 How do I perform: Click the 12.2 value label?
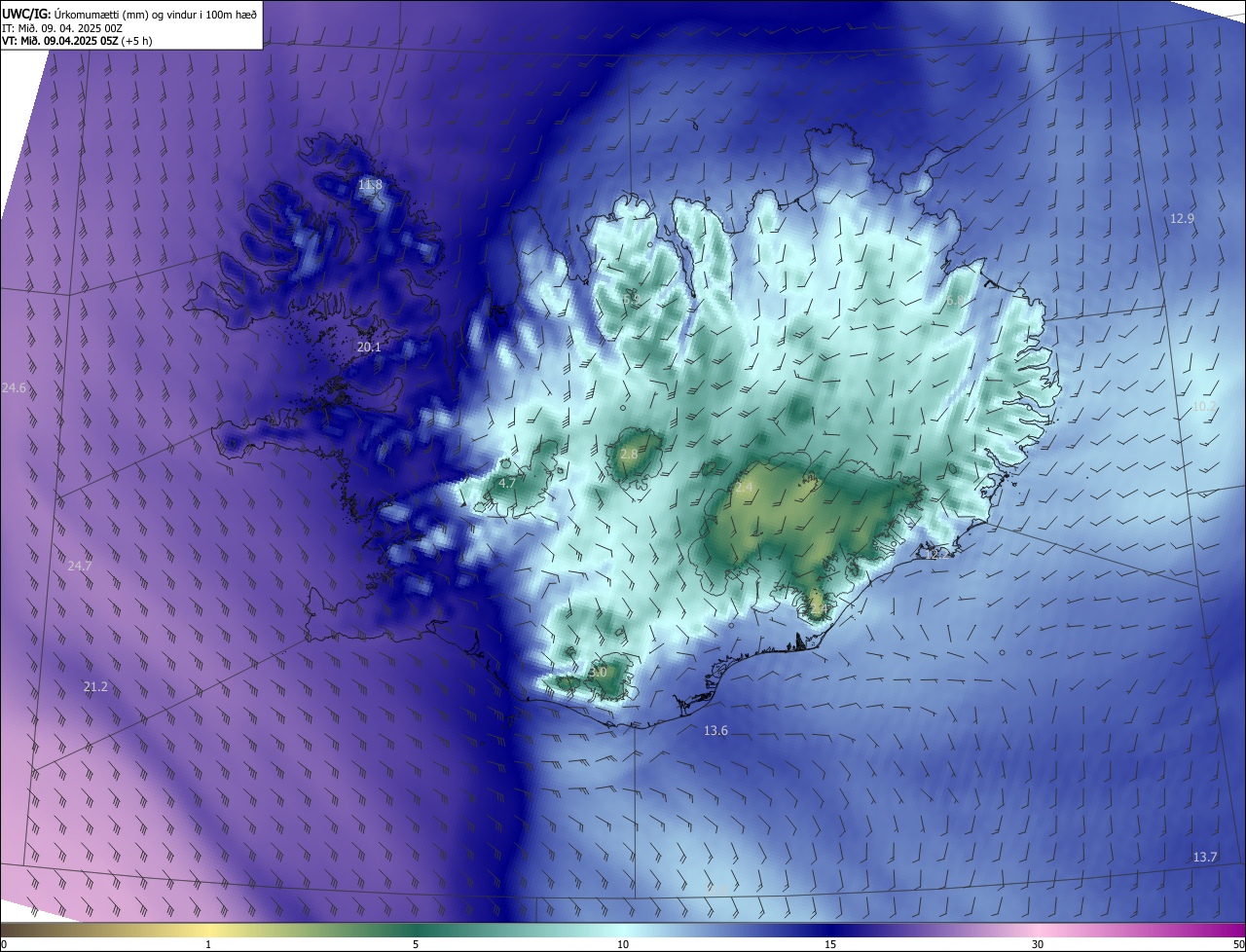click(x=936, y=554)
